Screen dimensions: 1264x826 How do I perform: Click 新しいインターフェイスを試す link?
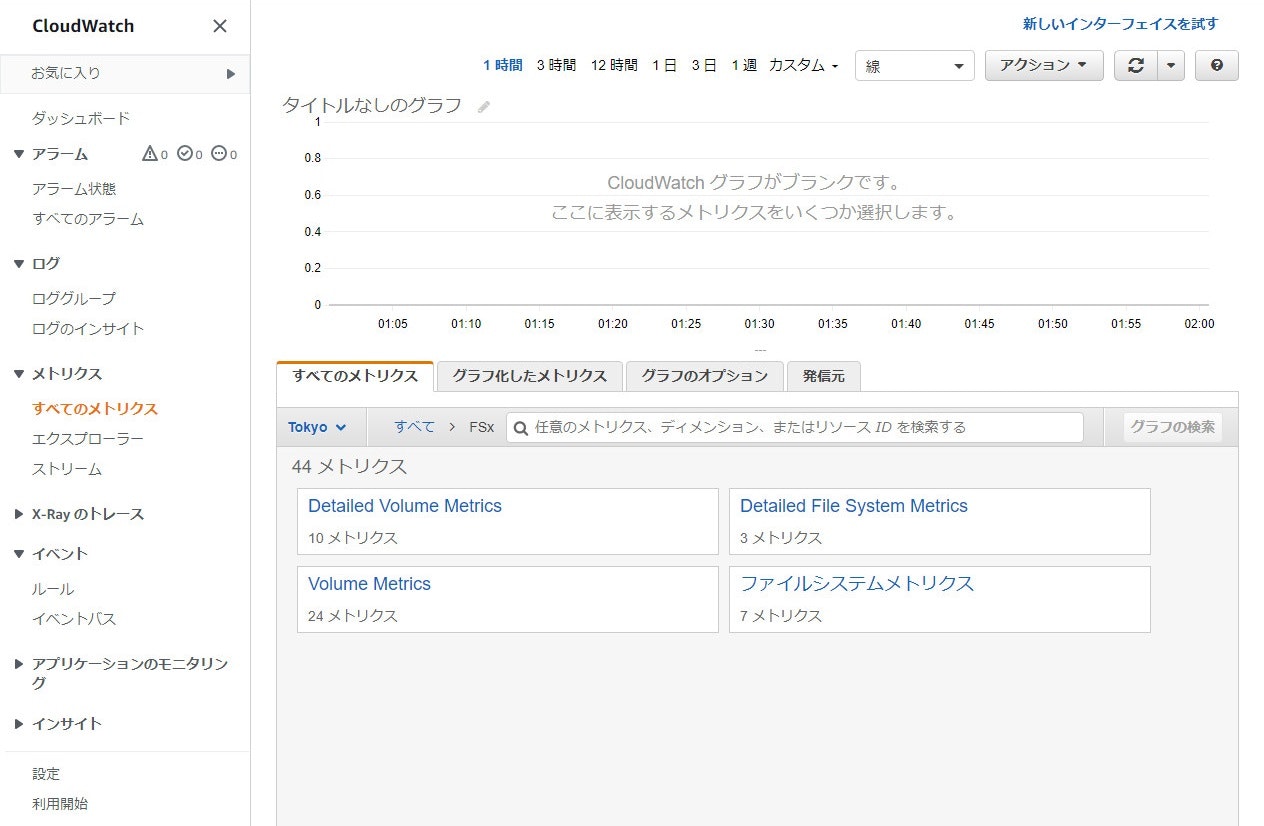[x=1120, y=24]
